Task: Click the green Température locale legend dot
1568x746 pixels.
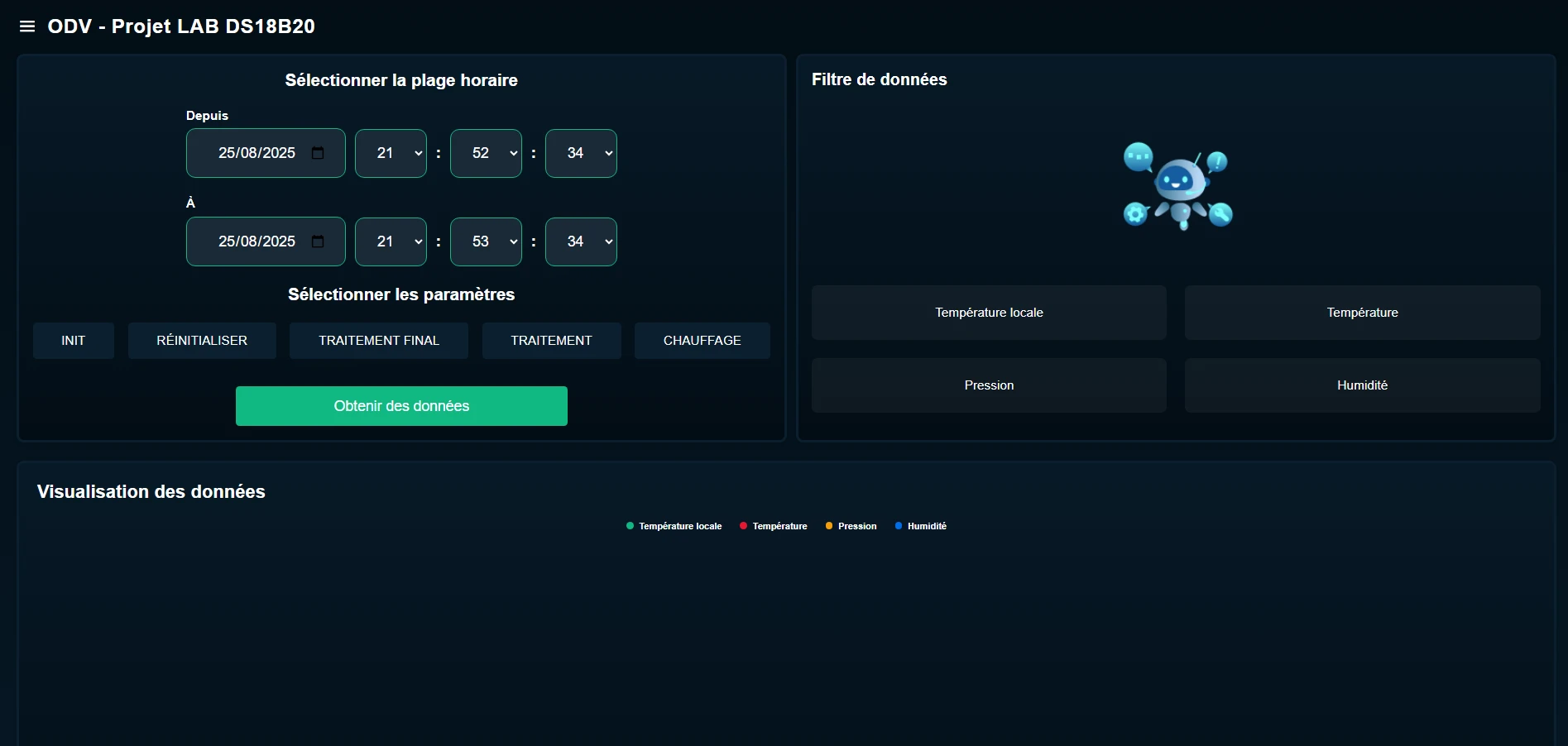Action: coord(629,526)
